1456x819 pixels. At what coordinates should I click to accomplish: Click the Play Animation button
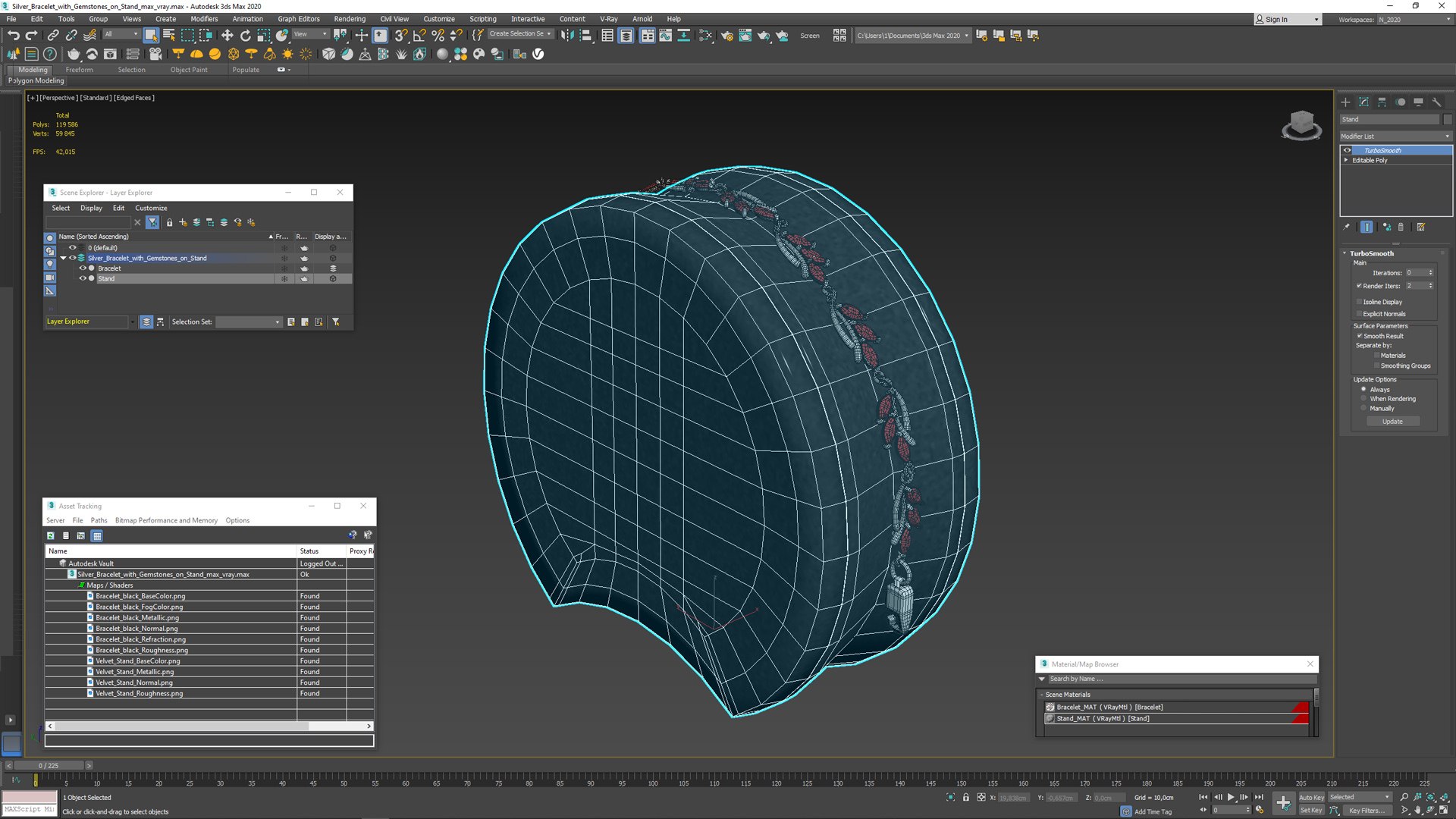coord(1230,798)
